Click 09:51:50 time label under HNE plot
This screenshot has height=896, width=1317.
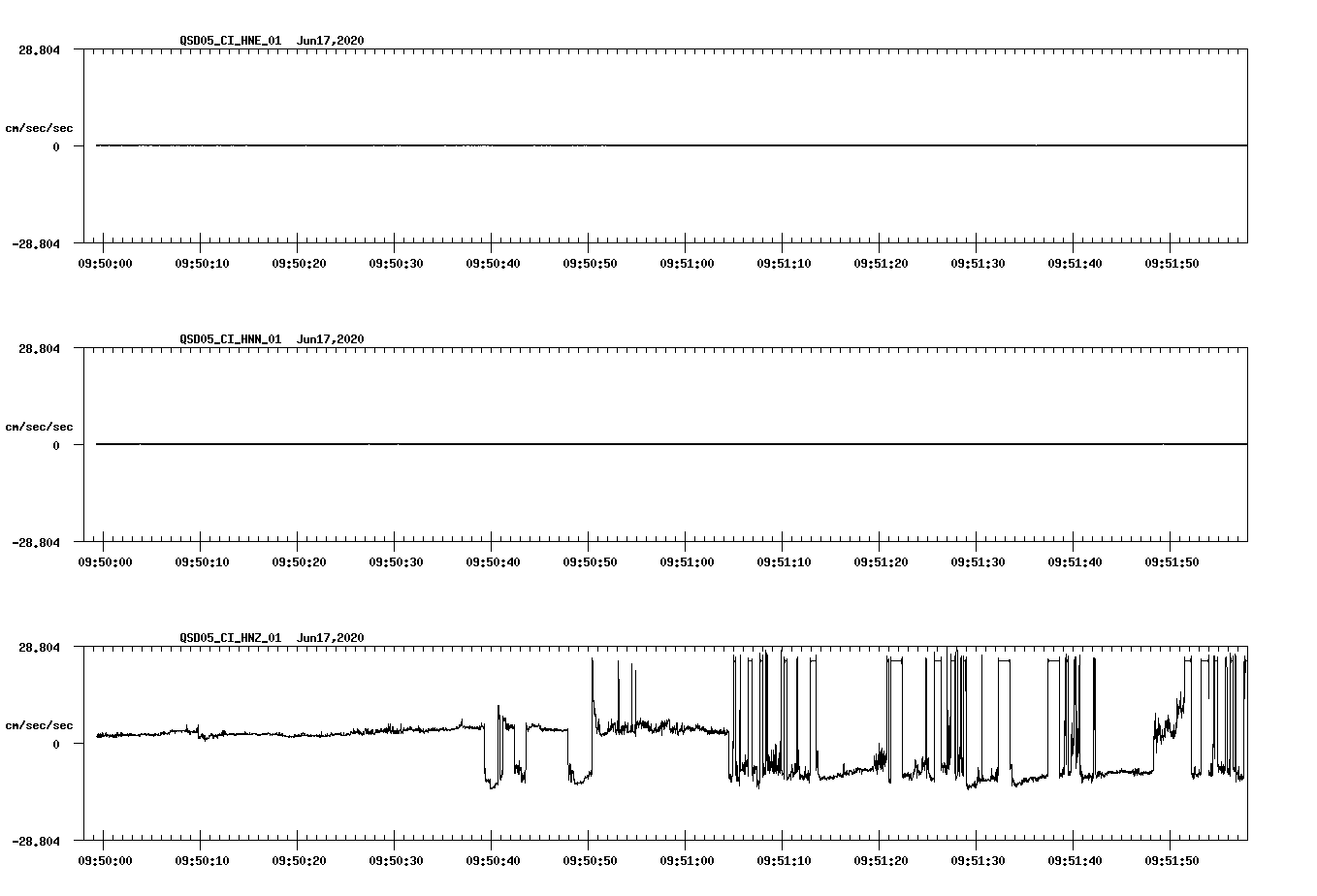(1172, 263)
